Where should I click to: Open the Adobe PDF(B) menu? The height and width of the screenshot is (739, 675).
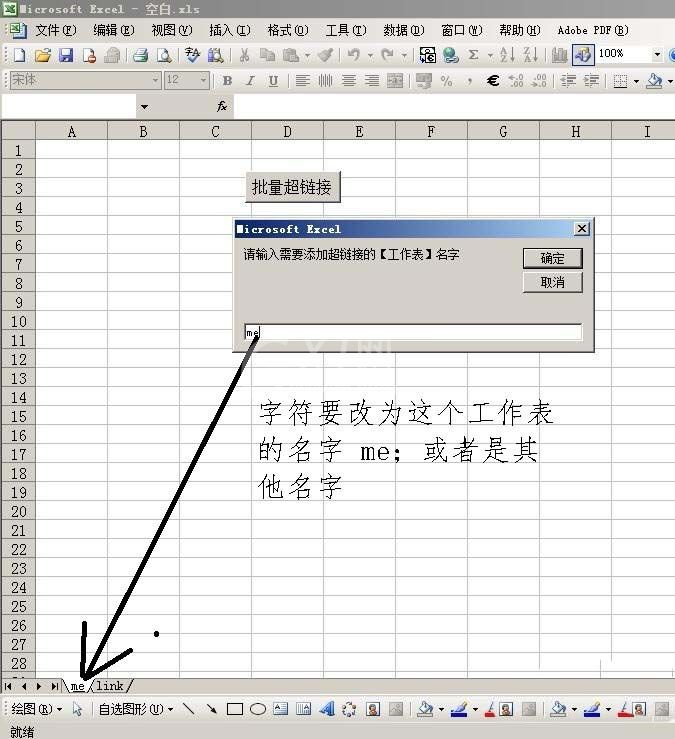tap(593, 31)
